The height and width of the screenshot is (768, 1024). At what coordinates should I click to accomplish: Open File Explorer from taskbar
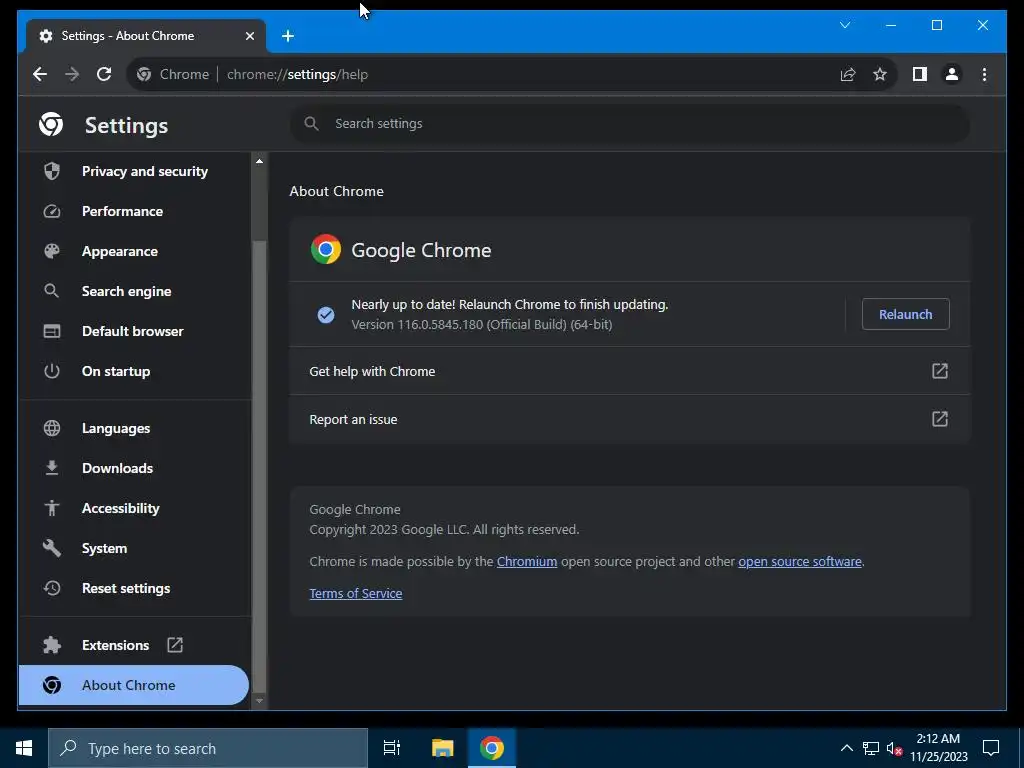click(x=442, y=748)
